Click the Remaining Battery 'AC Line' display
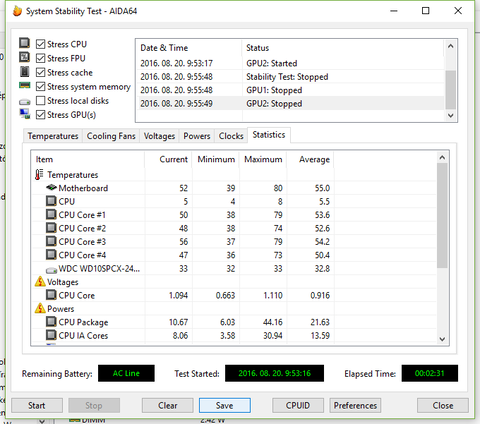This screenshot has width=480, height=424. pyautogui.click(x=126, y=373)
